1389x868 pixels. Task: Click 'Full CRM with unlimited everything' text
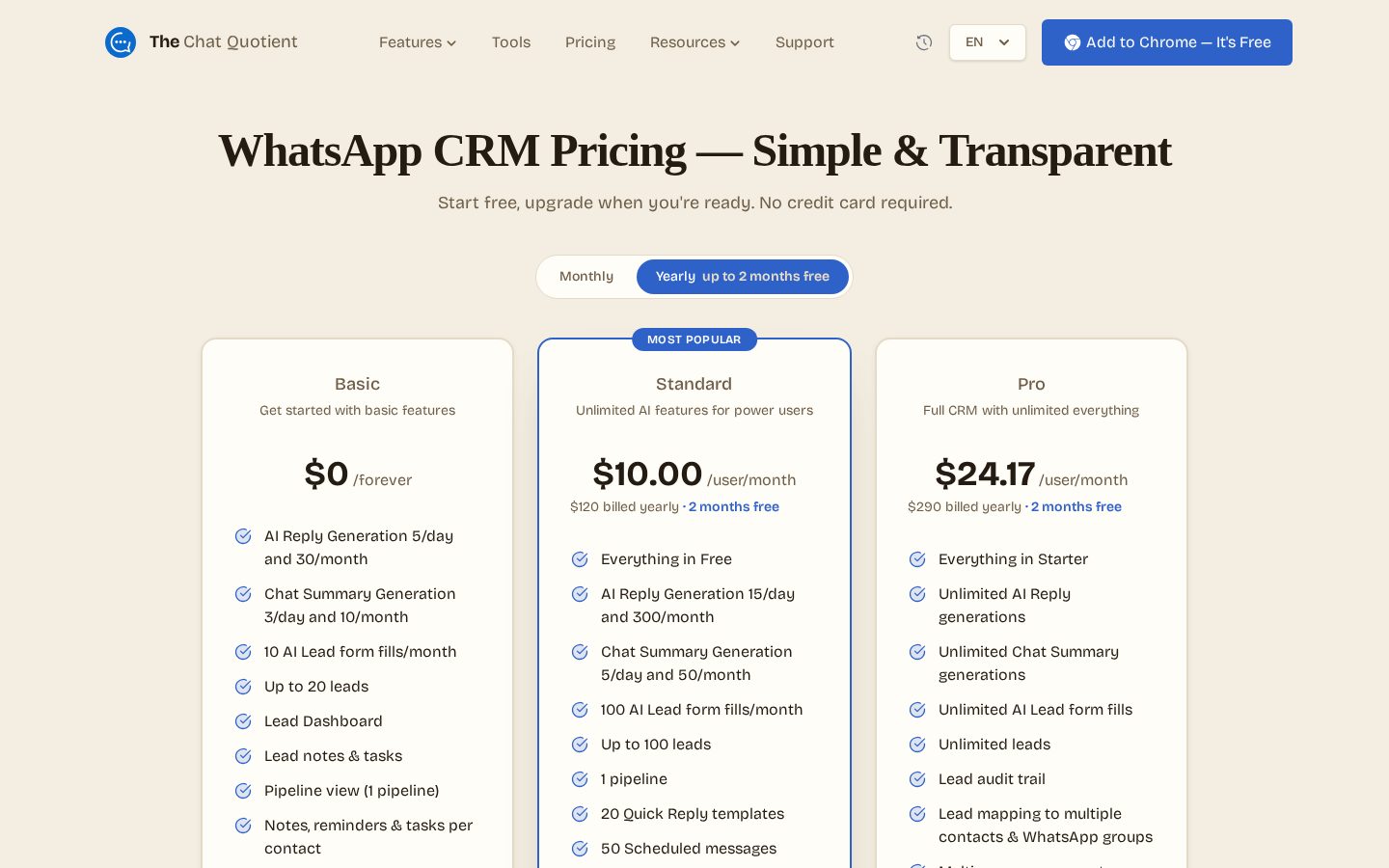1031,410
